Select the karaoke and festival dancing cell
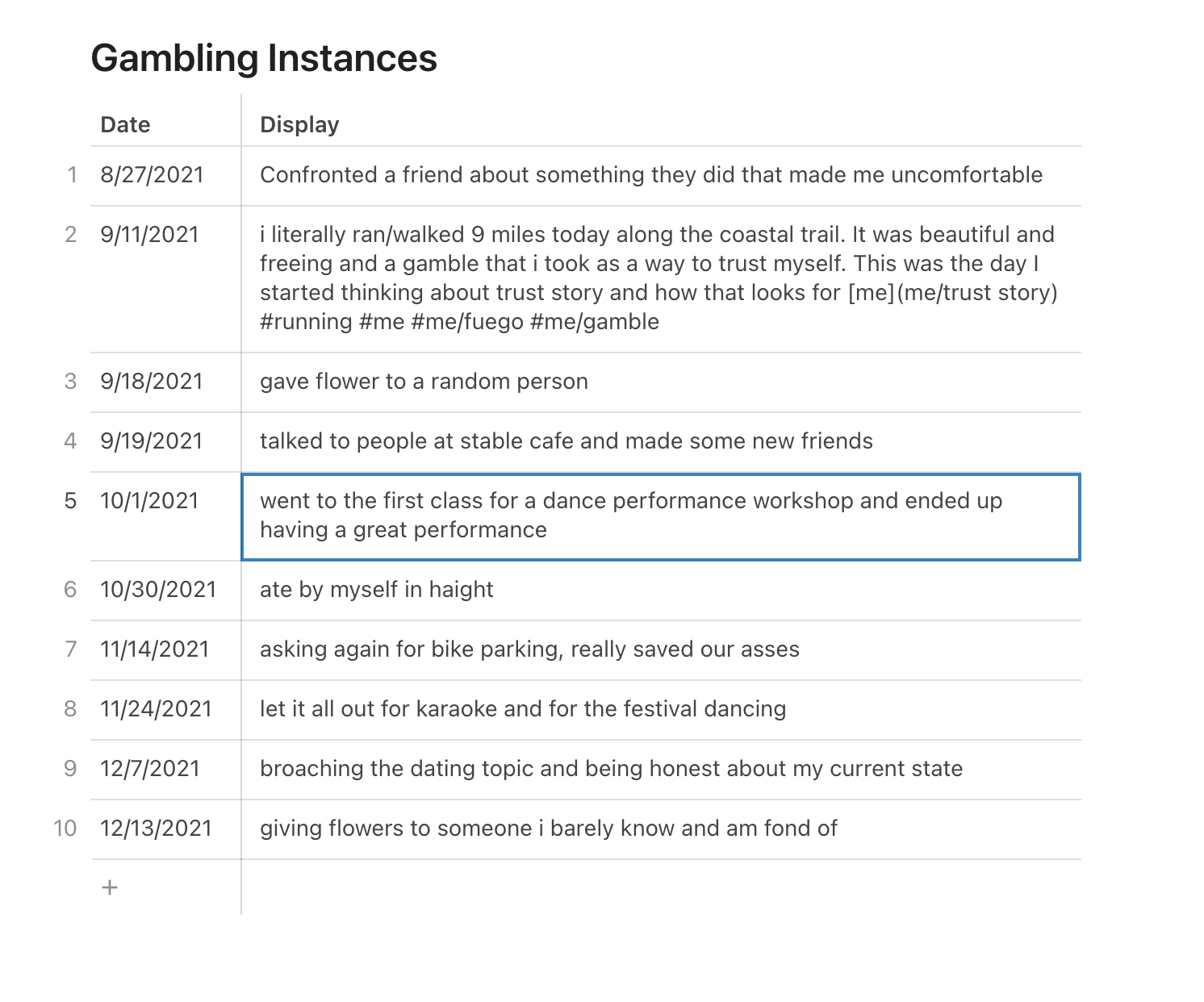1204x1002 pixels. point(522,709)
